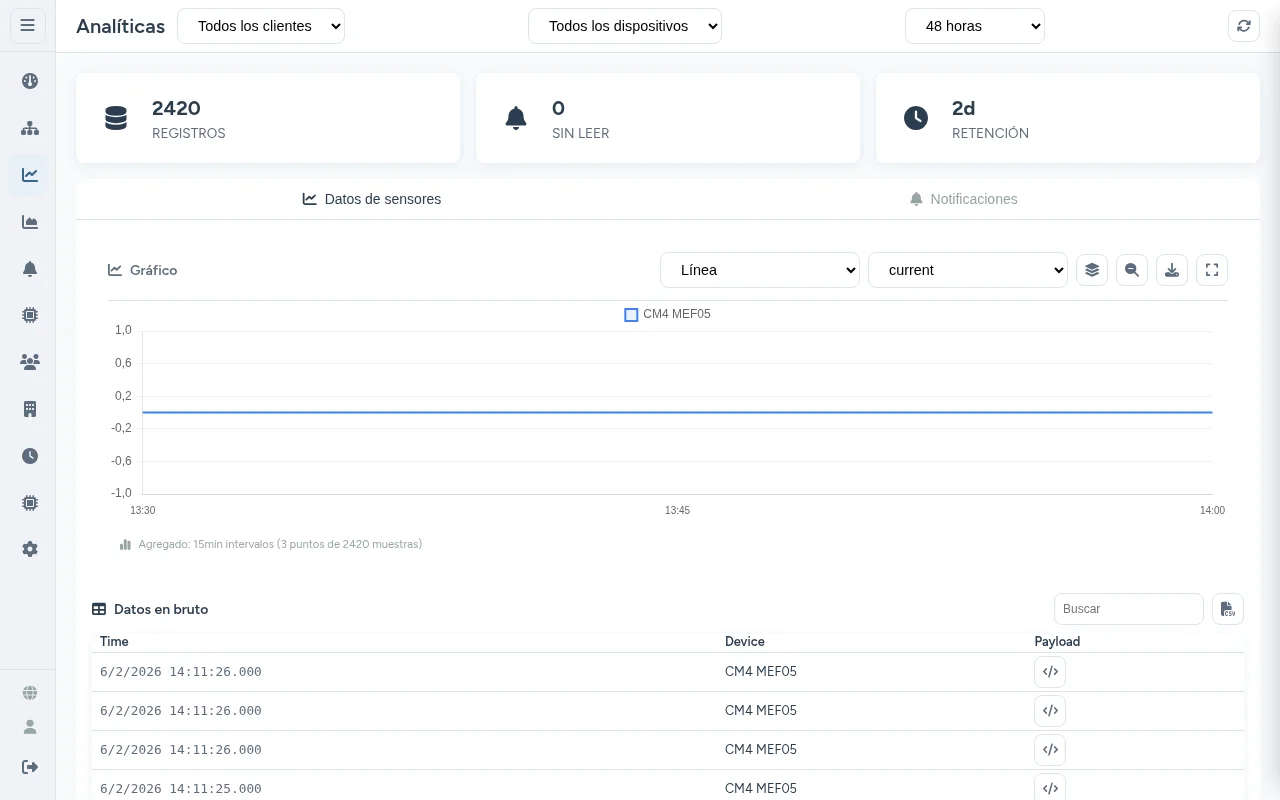This screenshot has width=1280, height=800.
Task: Open the clock history icon in sidebar
Action: coord(30,455)
